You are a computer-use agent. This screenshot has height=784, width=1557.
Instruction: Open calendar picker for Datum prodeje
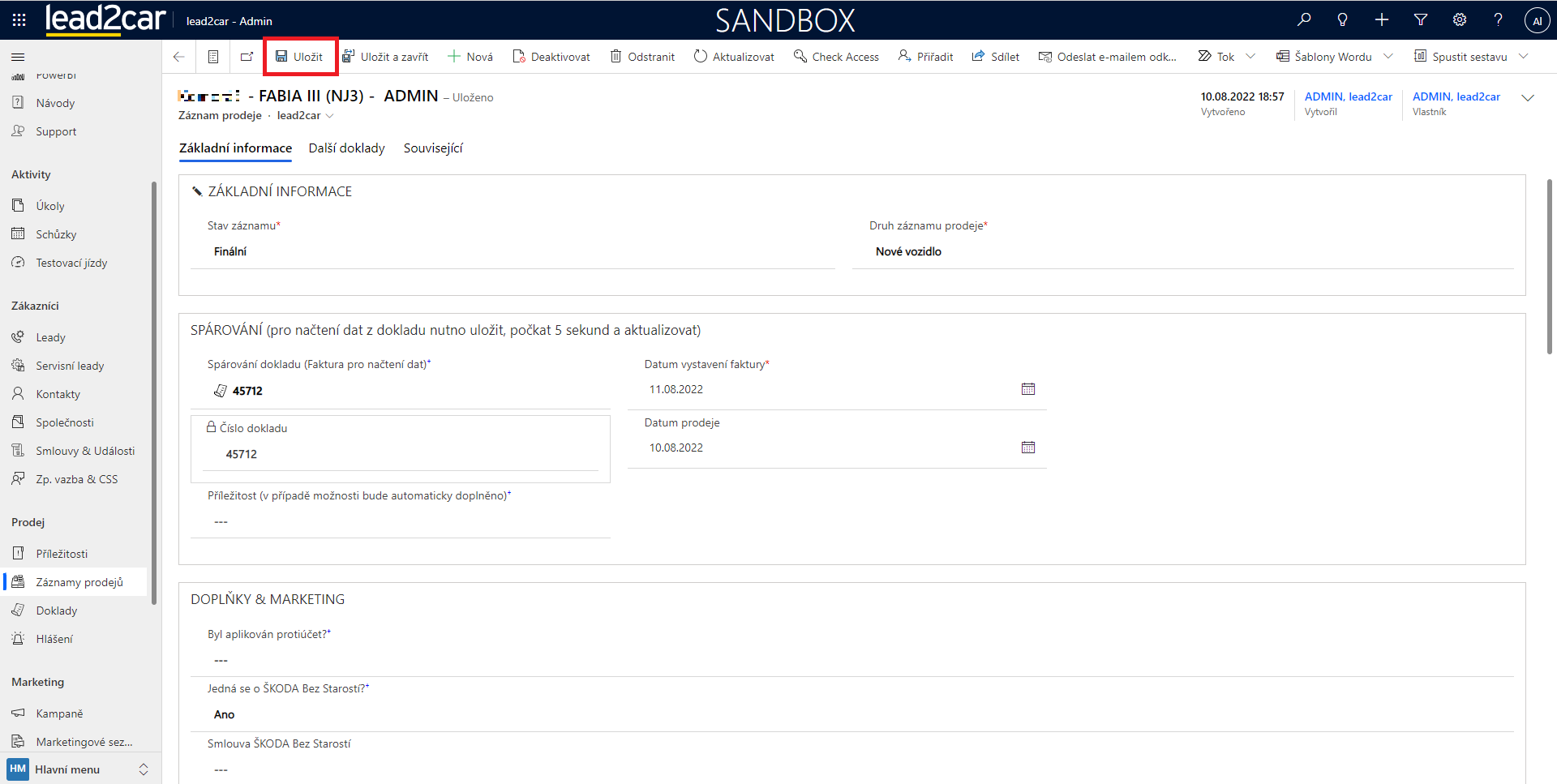tap(1028, 448)
